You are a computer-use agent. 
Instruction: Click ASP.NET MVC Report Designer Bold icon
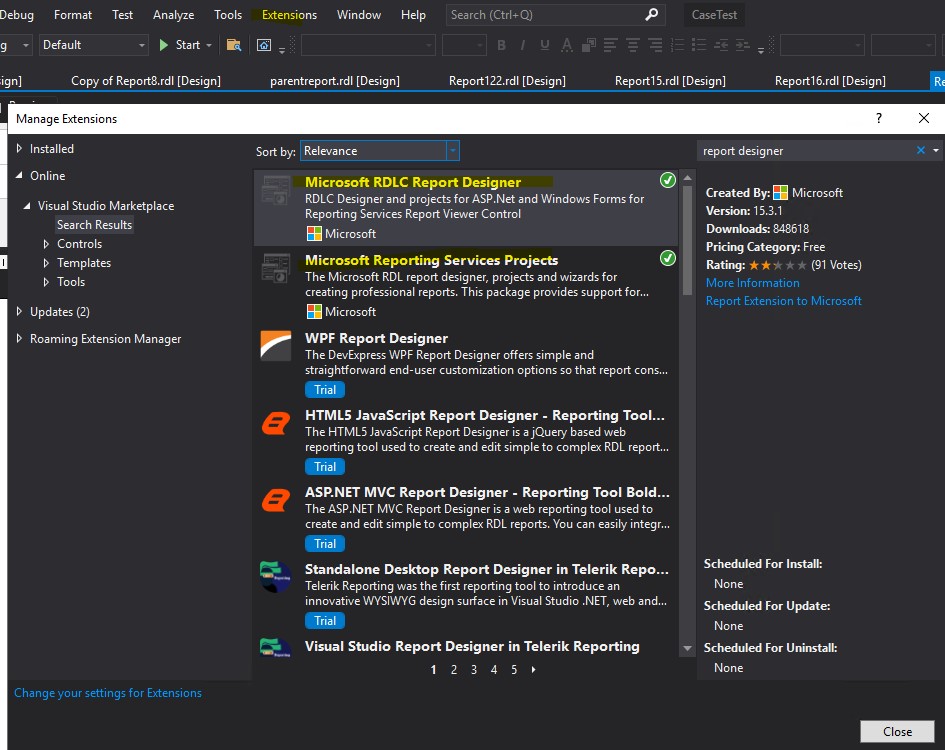point(276,500)
